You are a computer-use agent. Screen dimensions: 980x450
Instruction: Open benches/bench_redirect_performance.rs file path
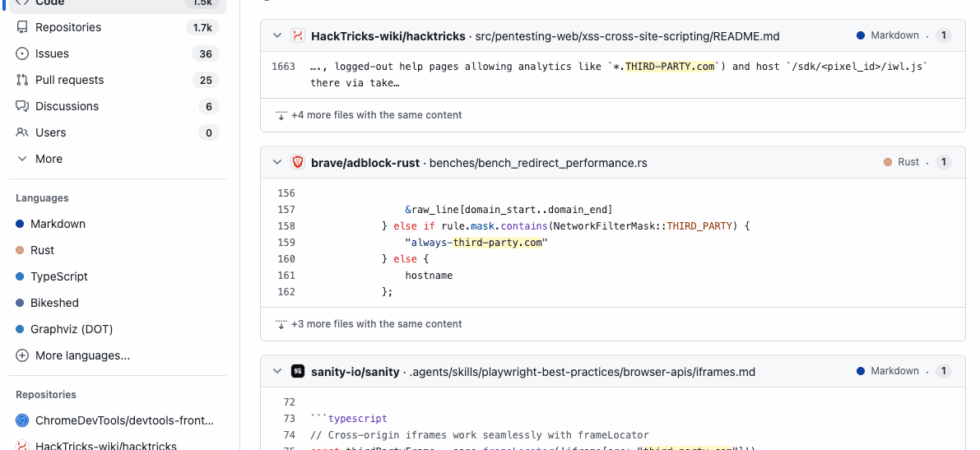click(x=538, y=163)
